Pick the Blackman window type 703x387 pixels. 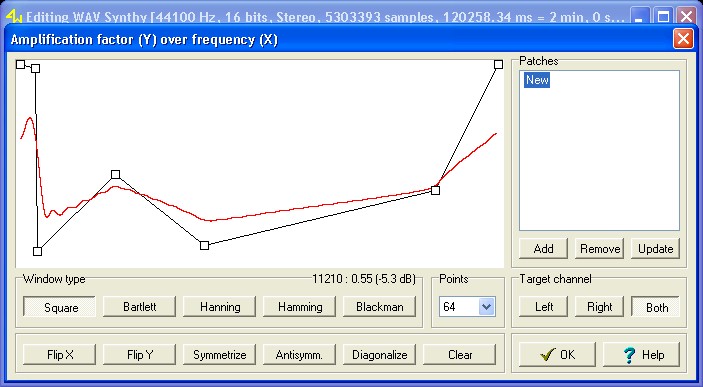click(x=379, y=307)
